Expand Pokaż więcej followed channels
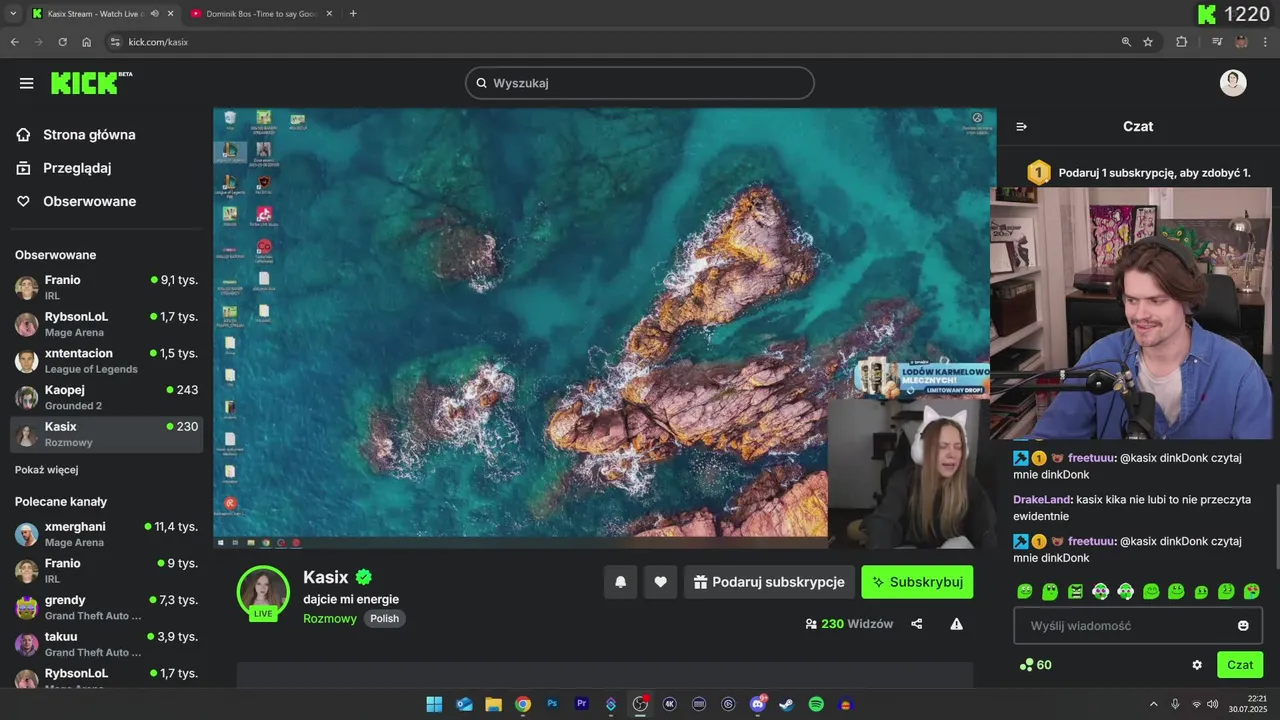 tap(46, 469)
